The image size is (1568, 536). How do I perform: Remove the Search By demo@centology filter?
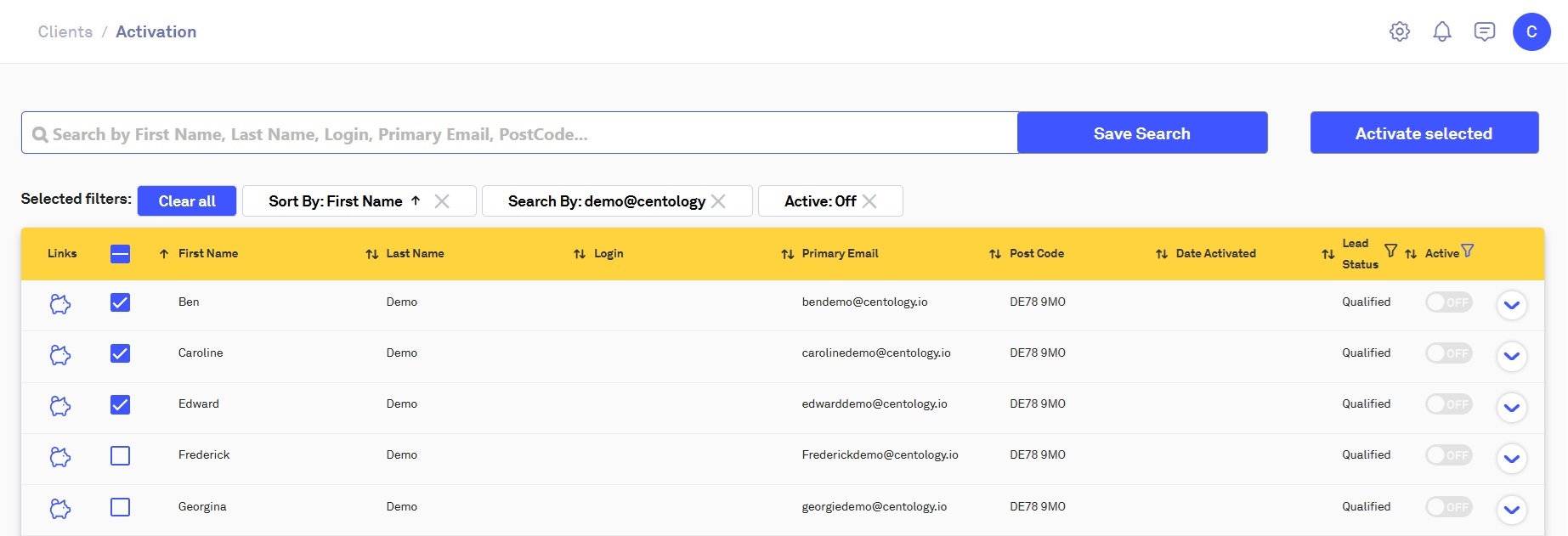pyautogui.click(x=718, y=201)
